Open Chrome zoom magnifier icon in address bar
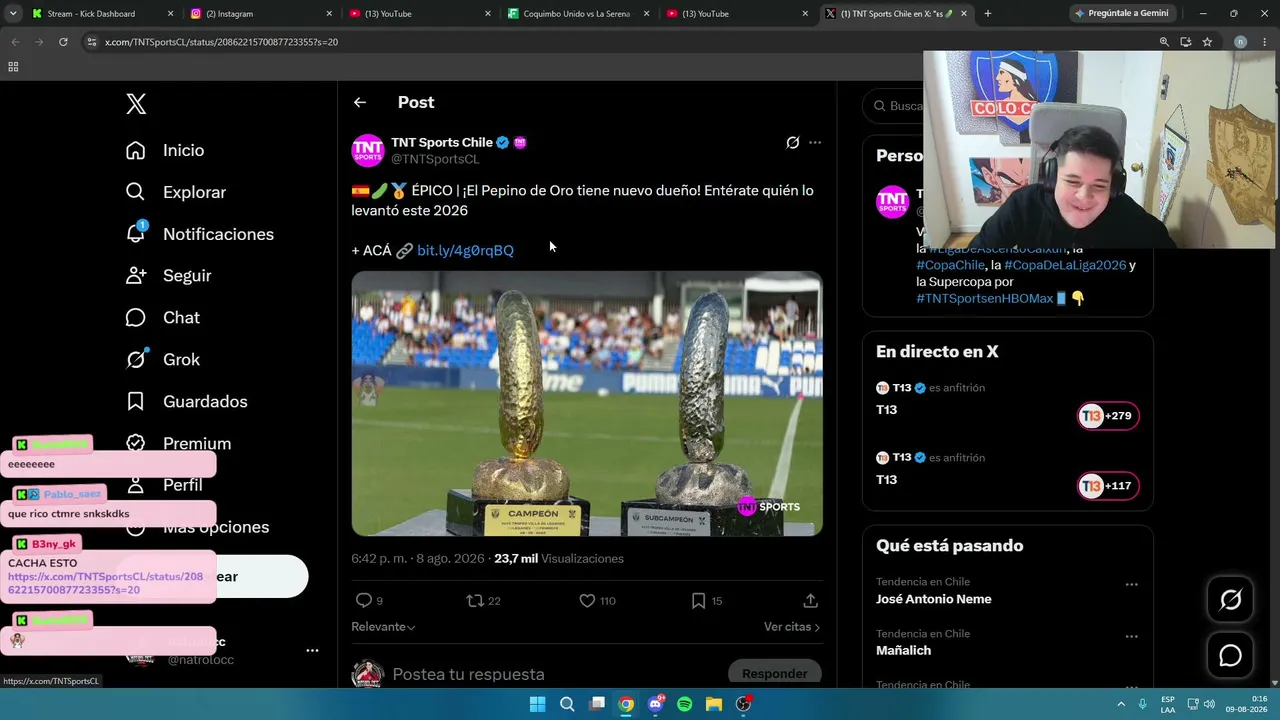This screenshot has width=1280, height=720. point(1164,42)
